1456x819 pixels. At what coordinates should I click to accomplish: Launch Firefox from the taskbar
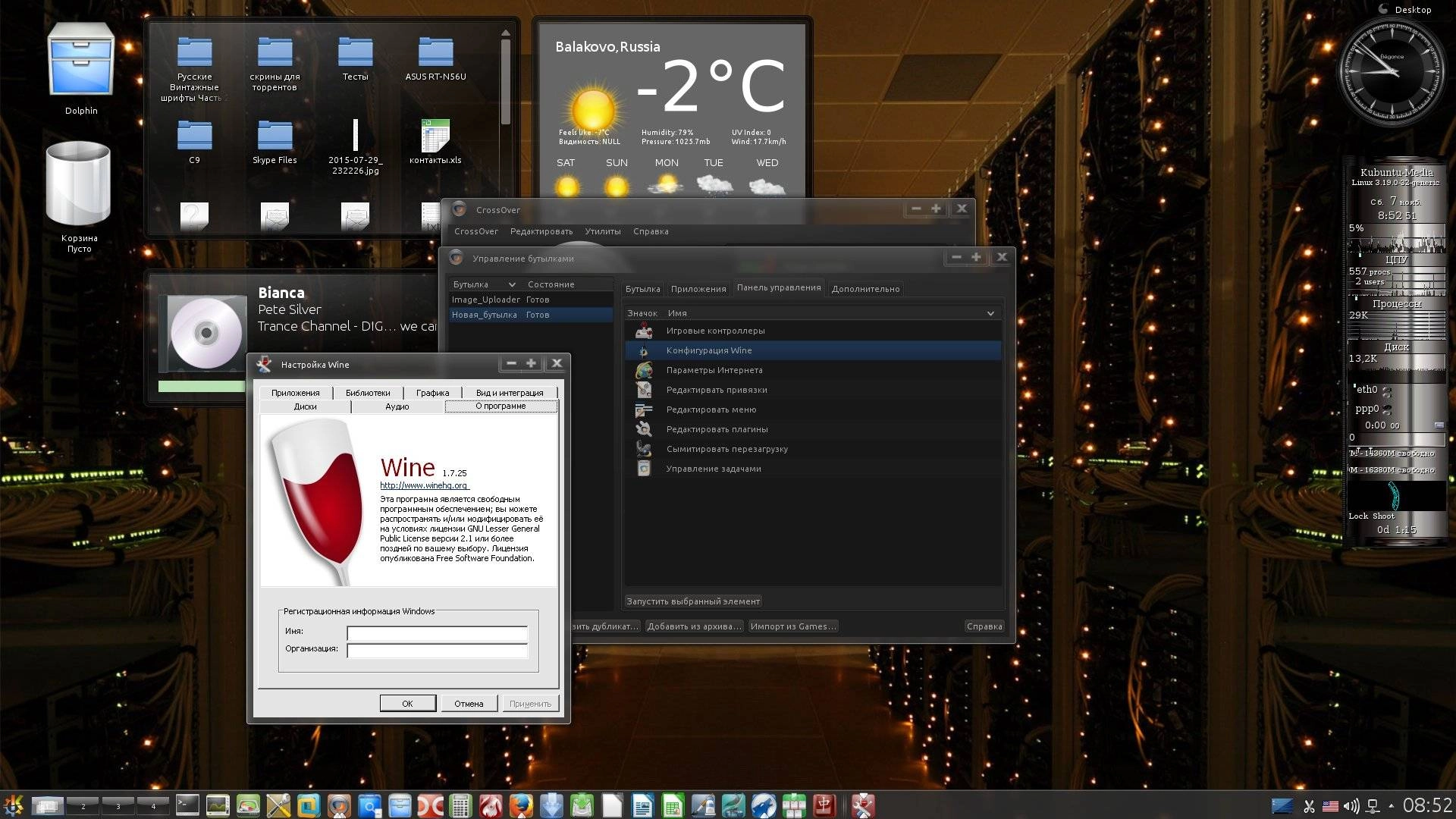[x=521, y=805]
